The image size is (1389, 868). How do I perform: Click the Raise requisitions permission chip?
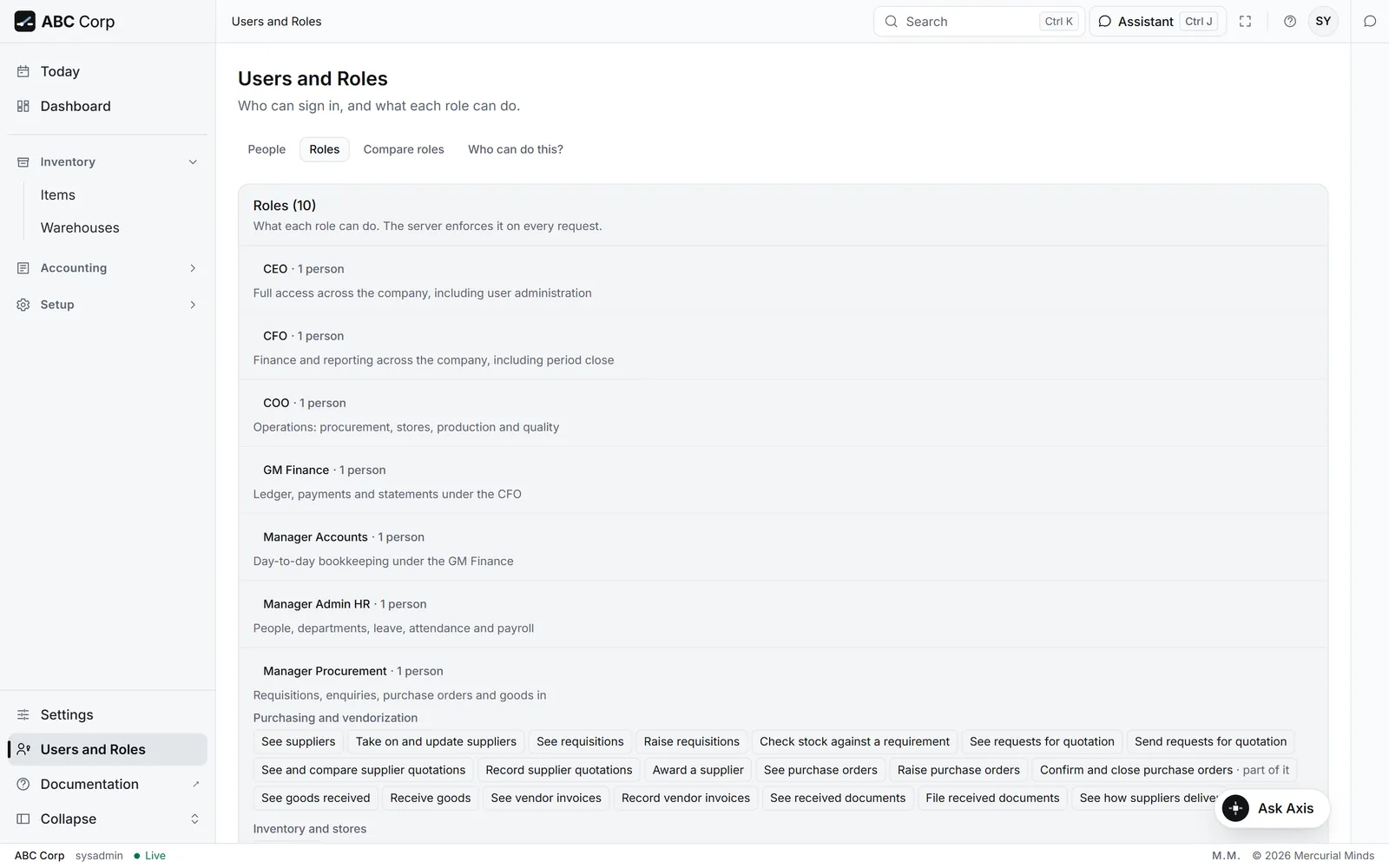(x=692, y=742)
